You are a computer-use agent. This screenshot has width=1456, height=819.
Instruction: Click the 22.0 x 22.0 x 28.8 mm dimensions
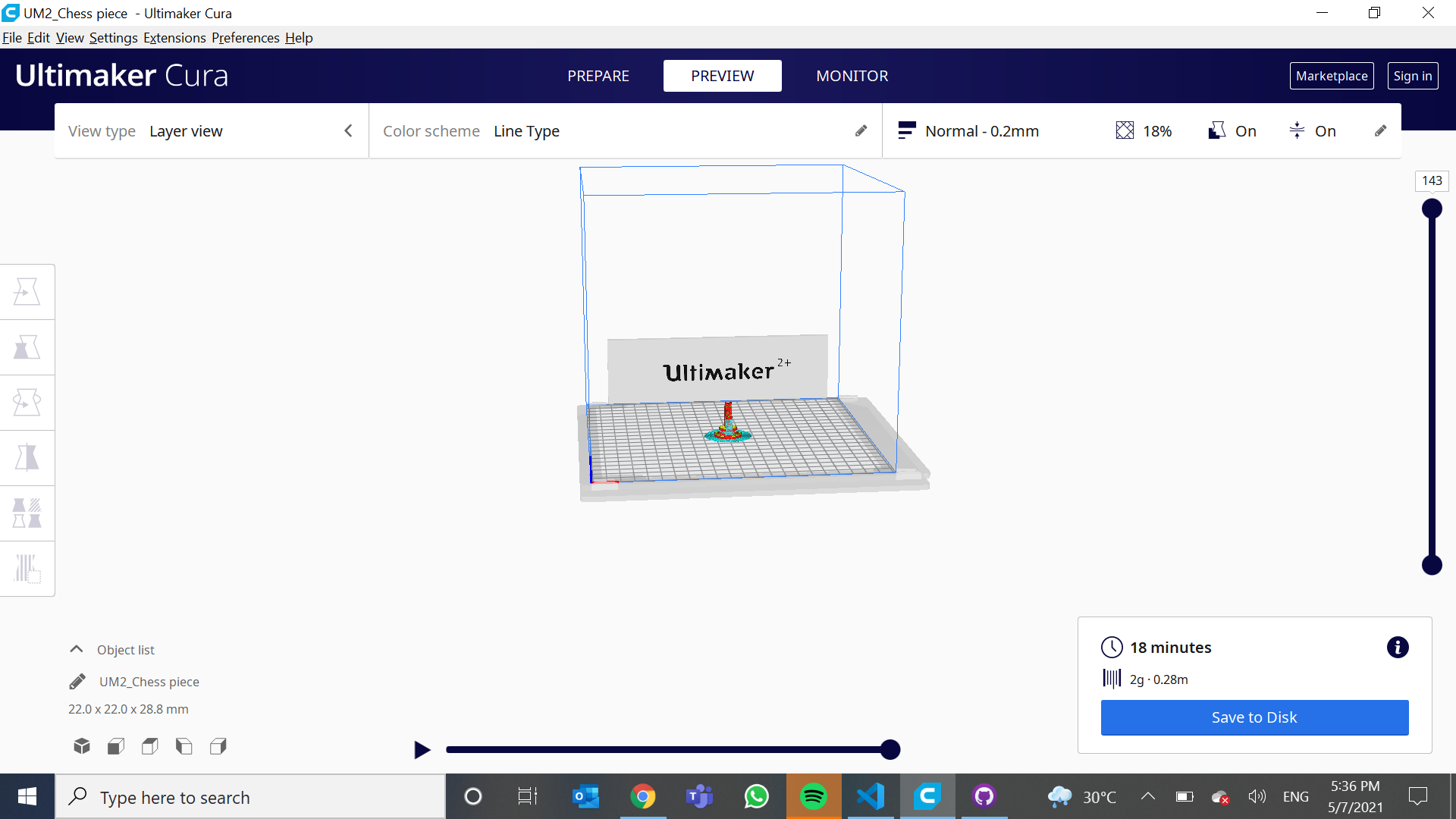[128, 709]
